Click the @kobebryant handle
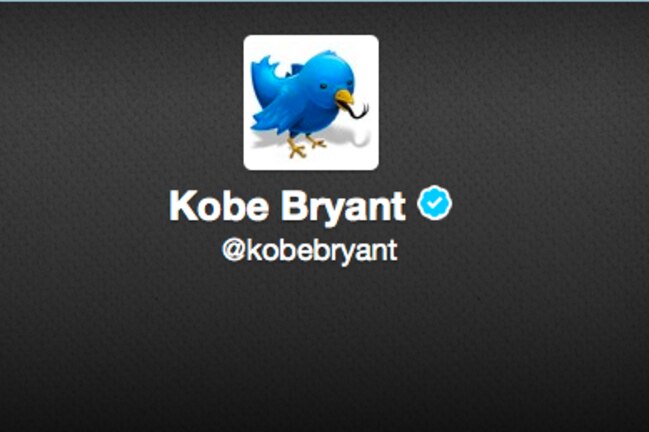This screenshot has width=649, height=432. pos(310,250)
